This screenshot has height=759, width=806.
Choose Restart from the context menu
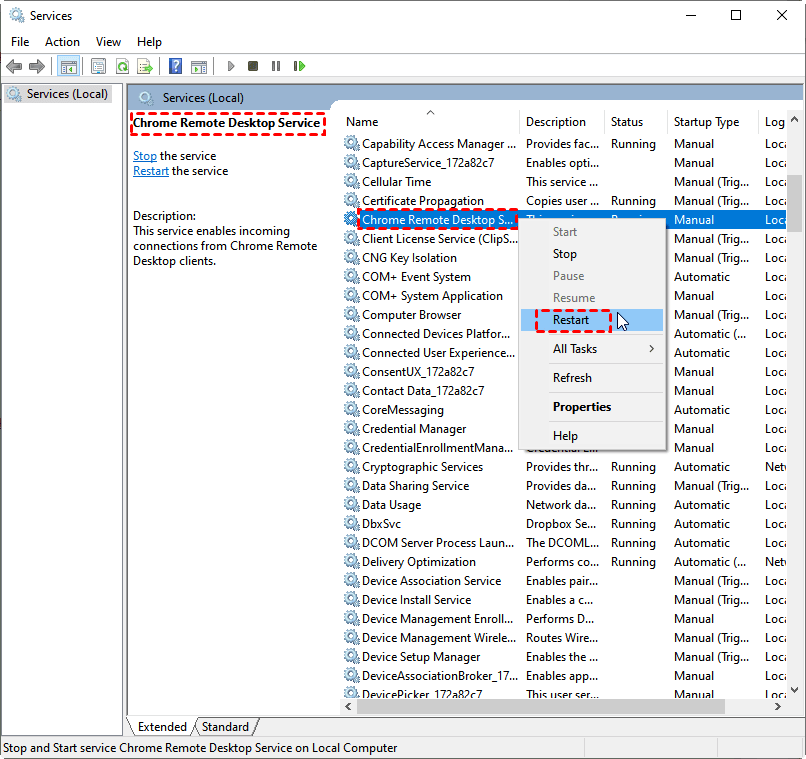click(571, 320)
